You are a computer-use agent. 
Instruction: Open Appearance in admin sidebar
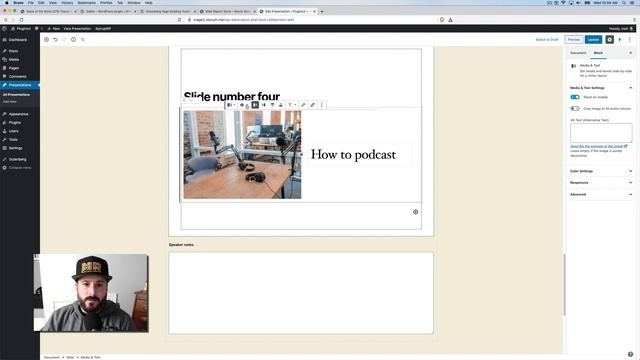(18, 114)
